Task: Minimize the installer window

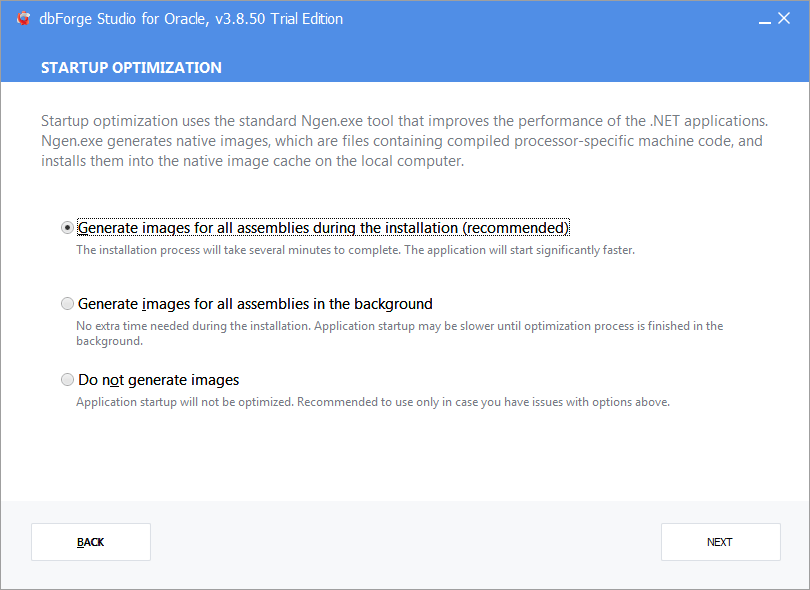Action: (765, 20)
